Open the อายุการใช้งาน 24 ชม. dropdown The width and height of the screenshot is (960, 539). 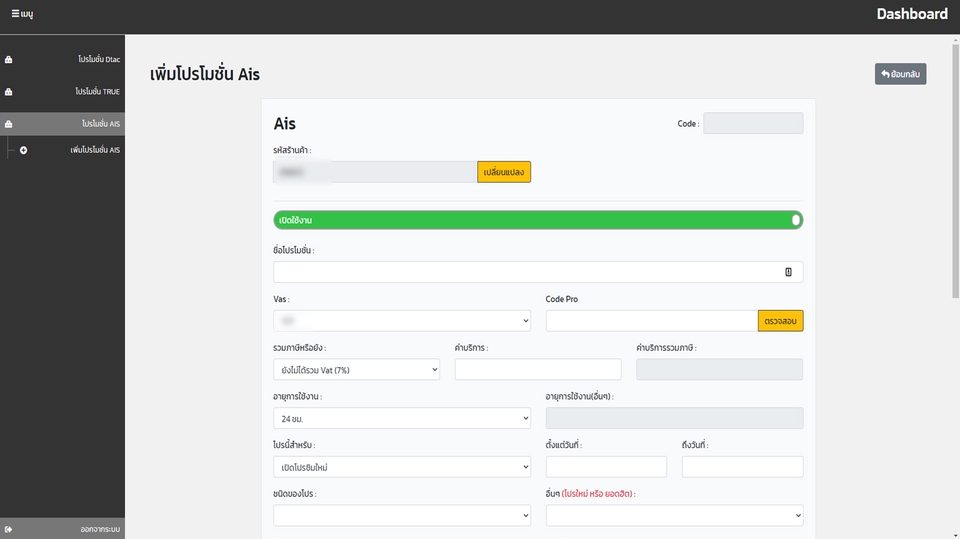[x=402, y=418]
